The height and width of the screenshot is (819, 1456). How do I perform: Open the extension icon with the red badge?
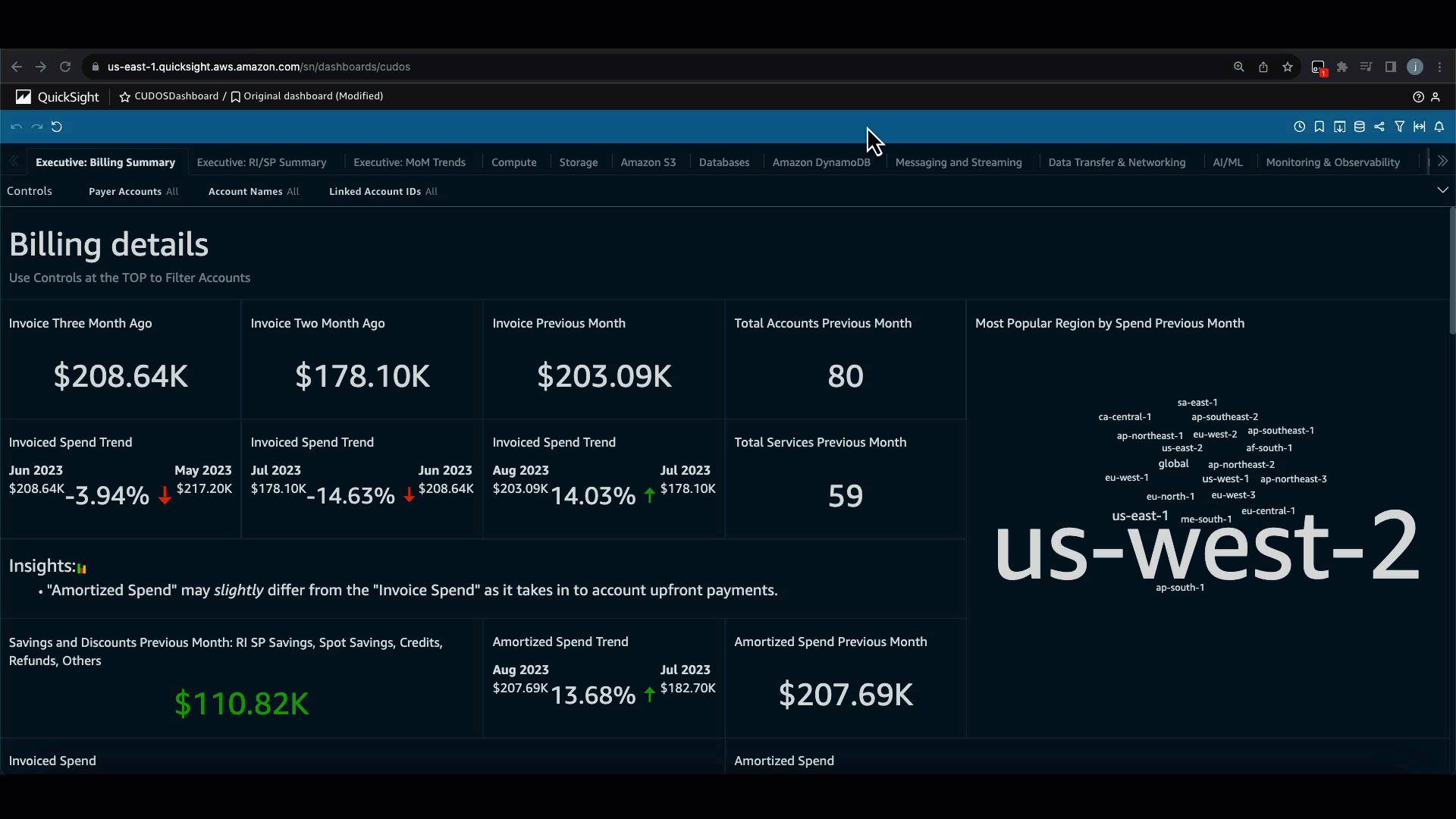click(x=1319, y=67)
